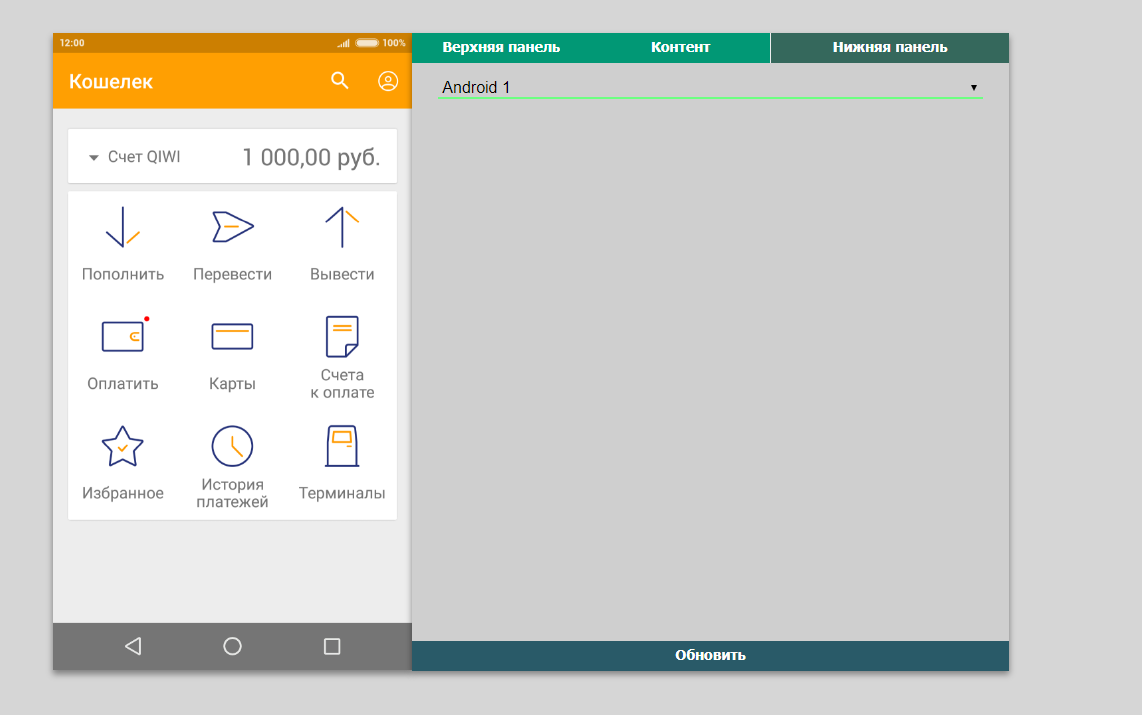The height and width of the screenshot is (715, 1142).
Task: Tap the Вывести up-arrow icon
Action: click(342, 227)
